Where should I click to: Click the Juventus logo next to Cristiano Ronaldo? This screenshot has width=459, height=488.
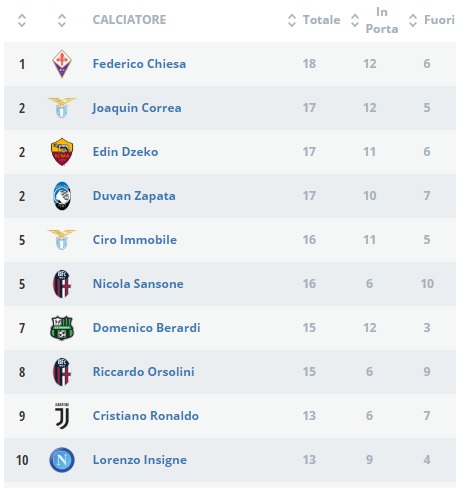[x=62, y=416]
